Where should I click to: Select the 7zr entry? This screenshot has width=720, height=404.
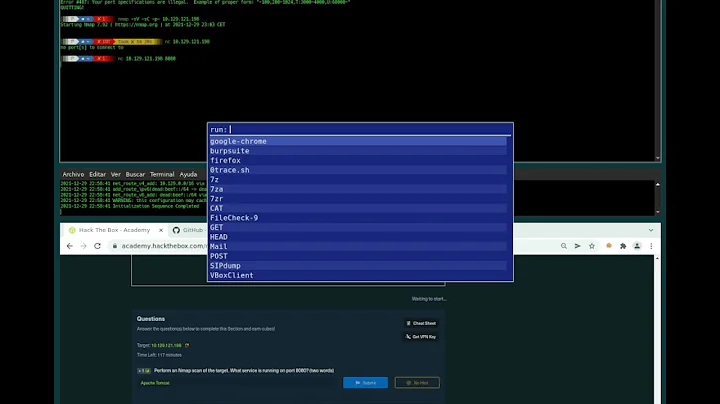tap(358, 199)
